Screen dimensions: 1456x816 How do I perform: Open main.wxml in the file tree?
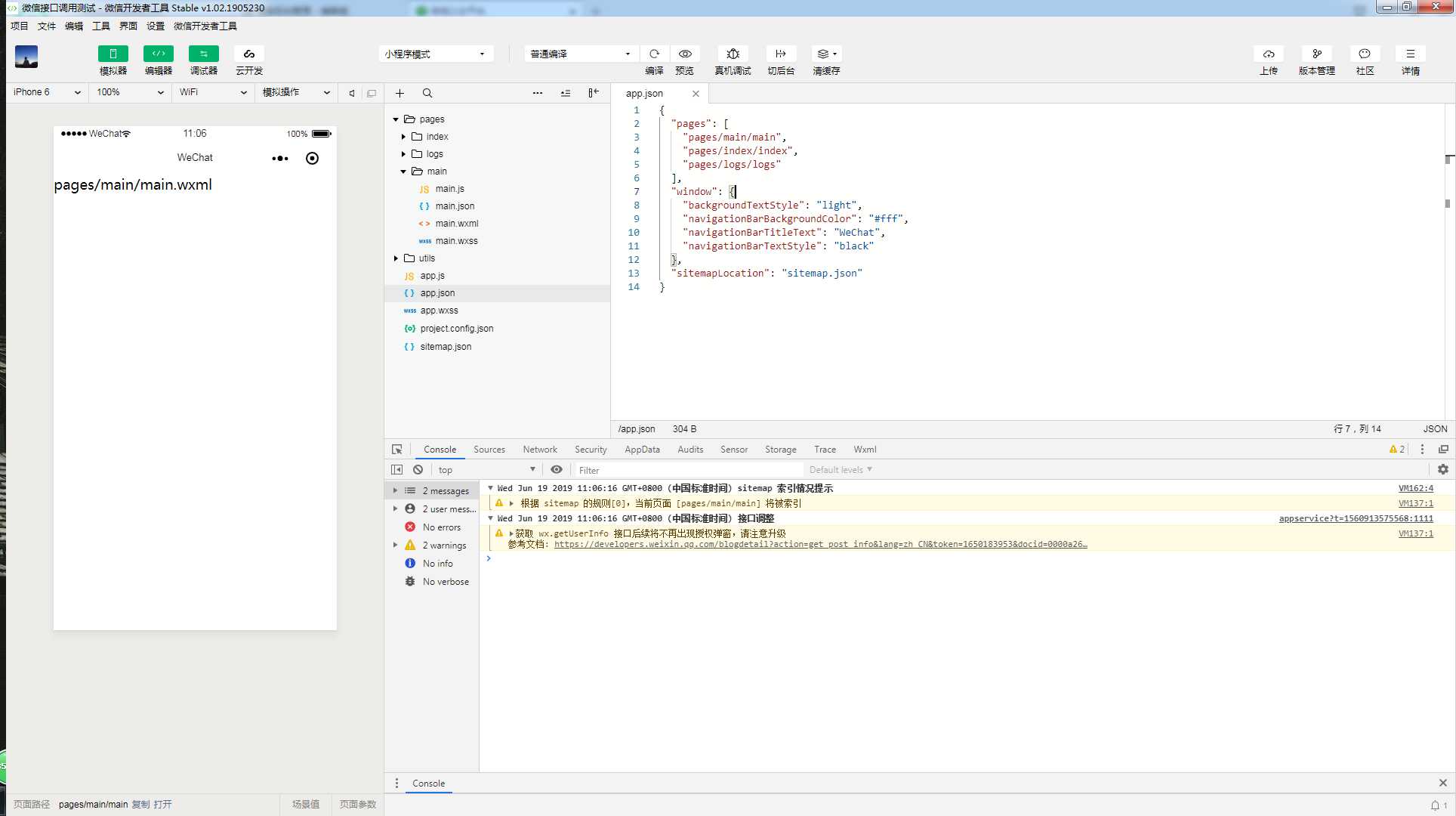[456, 224]
